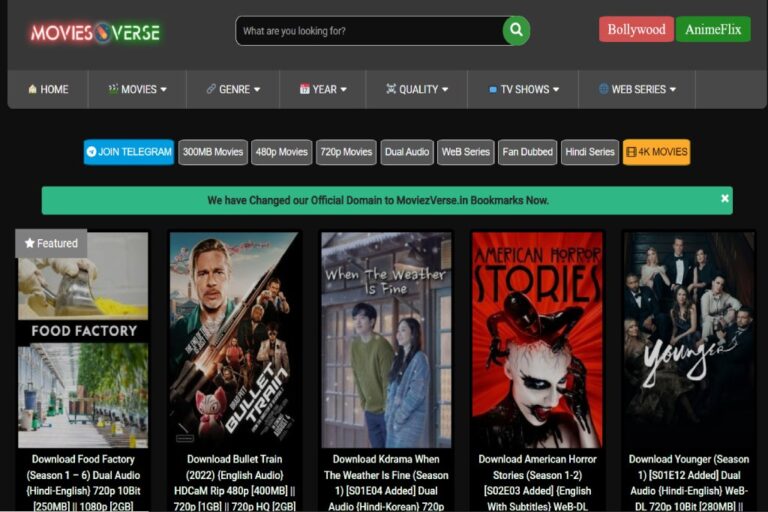
Task: Open the Bullet Train poster
Action: click(x=234, y=340)
